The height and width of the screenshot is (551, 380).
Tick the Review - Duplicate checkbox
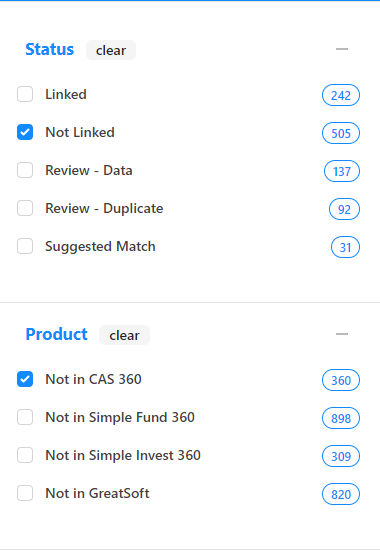click(25, 208)
